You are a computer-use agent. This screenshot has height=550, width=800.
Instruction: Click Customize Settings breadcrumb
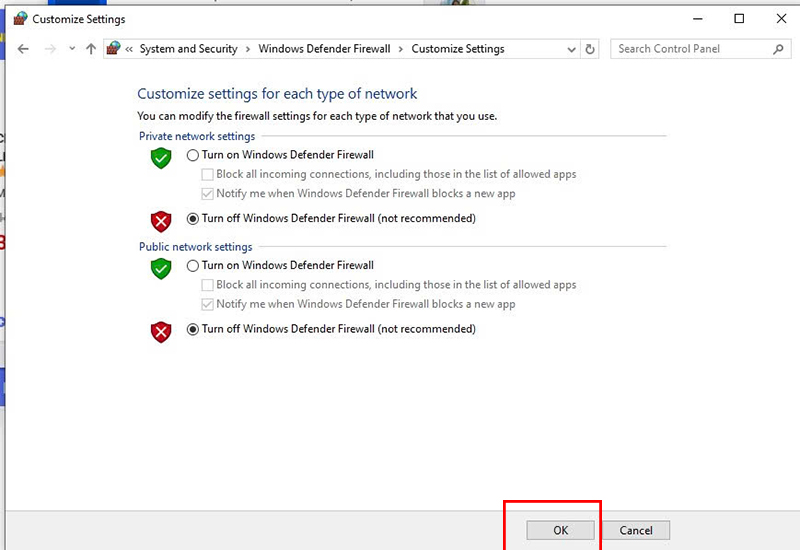click(x=458, y=49)
